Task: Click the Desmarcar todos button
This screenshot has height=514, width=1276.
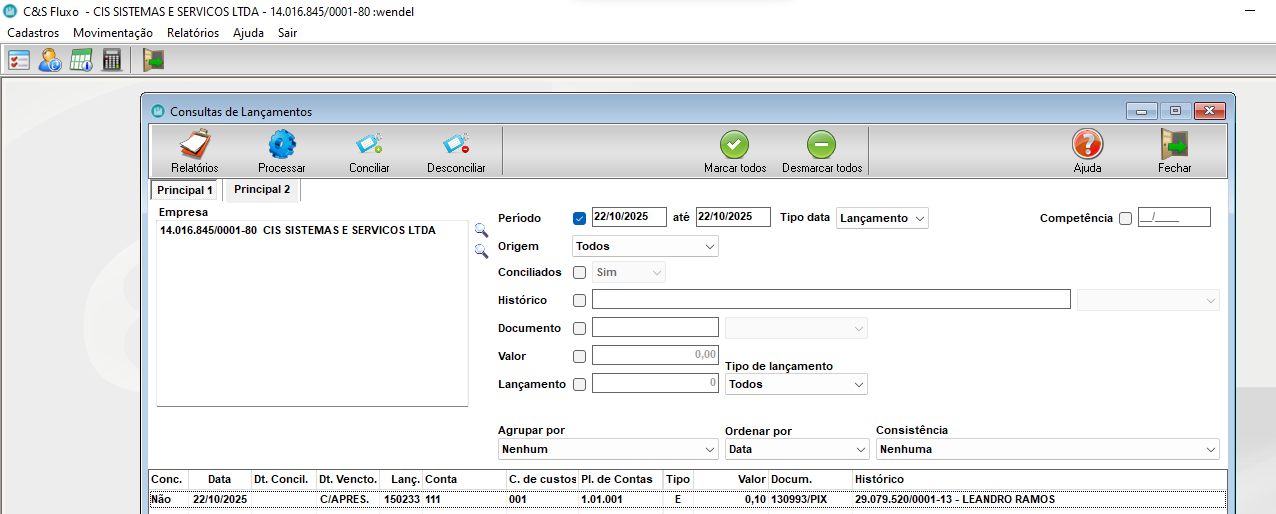Action: 822,151
